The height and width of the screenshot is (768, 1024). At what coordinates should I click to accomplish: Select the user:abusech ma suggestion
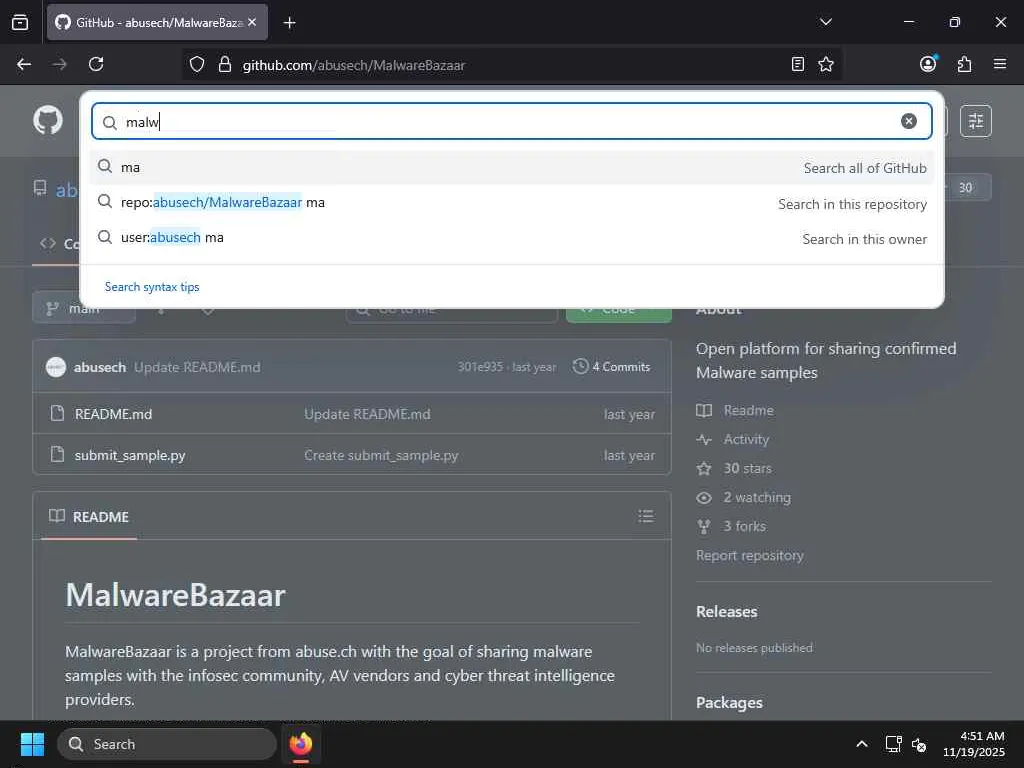tap(511, 238)
